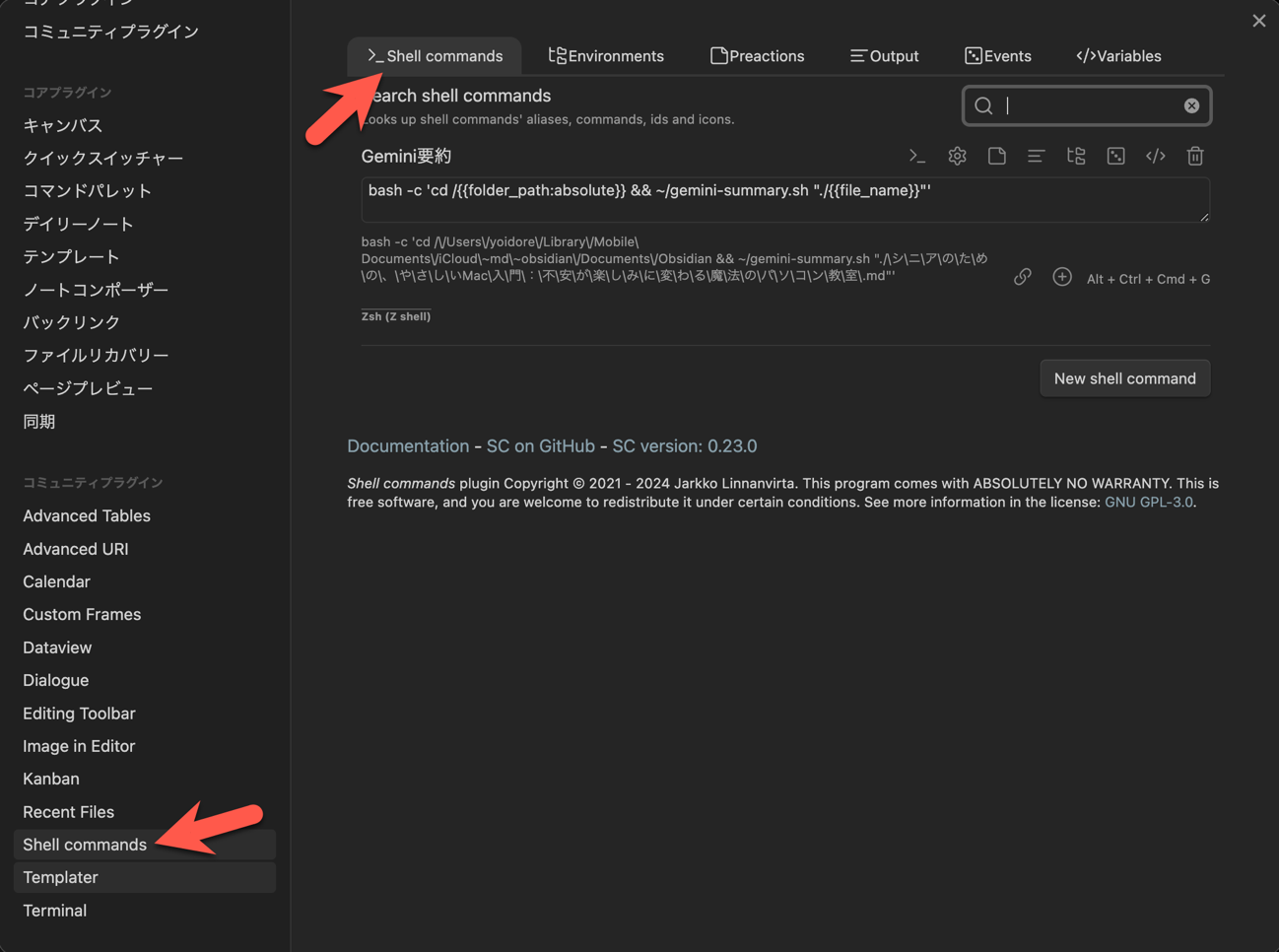The width and height of the screenshot is (1279, 952).
Task: Copy the shell command link icon
Action: pyautogui.click(x=1023, y=278)
